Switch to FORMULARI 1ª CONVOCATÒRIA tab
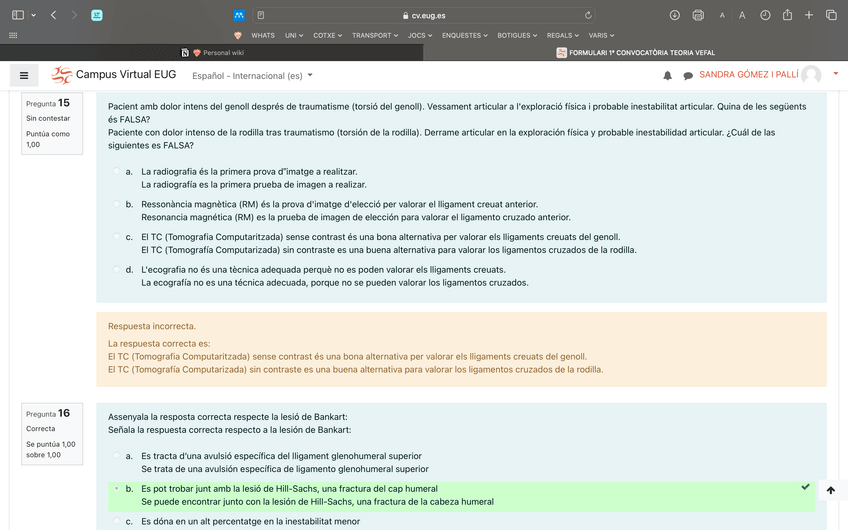The width and height of the screenshot is (848, 530). (635, 53)
